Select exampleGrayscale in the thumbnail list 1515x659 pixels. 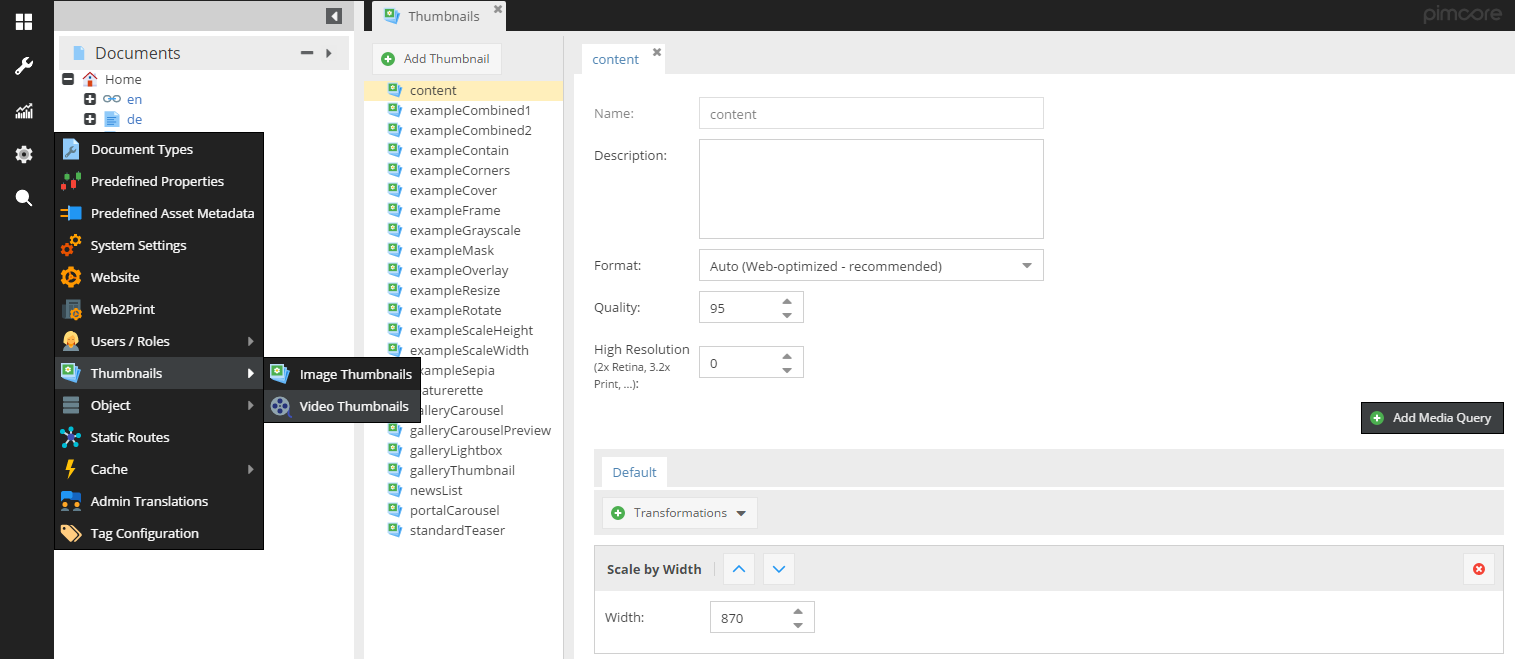(464, 230)
